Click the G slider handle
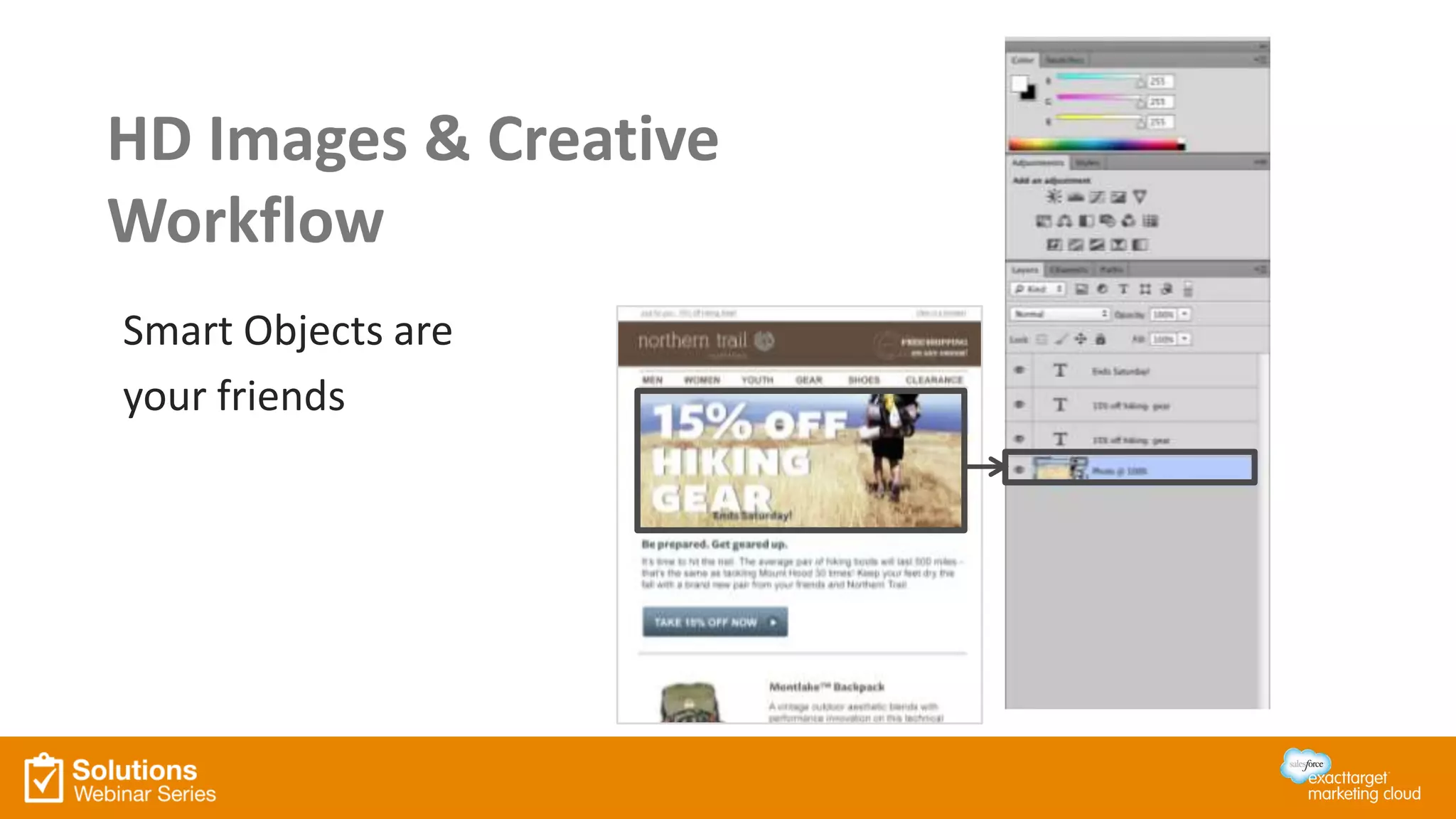Screen dimensions: 1456x819 (1140, 102)
